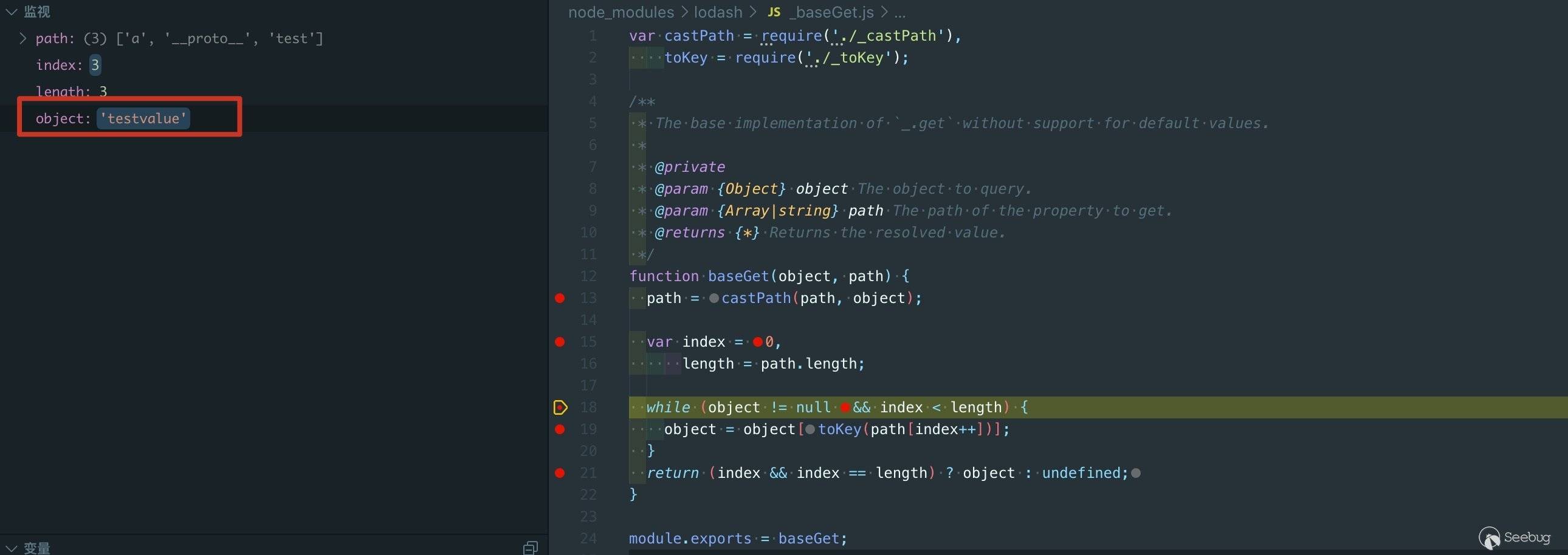Collapse the 监视 watch section

(x=11, y=12)
